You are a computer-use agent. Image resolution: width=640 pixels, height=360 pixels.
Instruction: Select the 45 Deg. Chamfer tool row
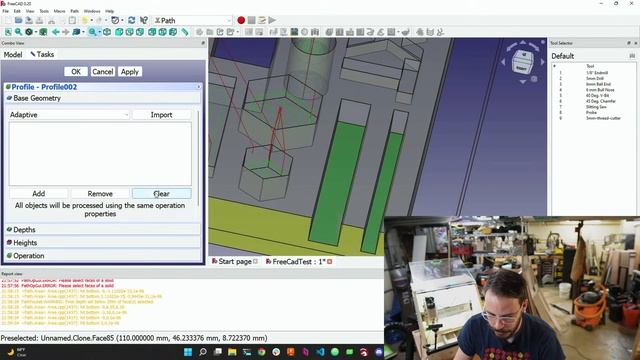click(593, 101)
